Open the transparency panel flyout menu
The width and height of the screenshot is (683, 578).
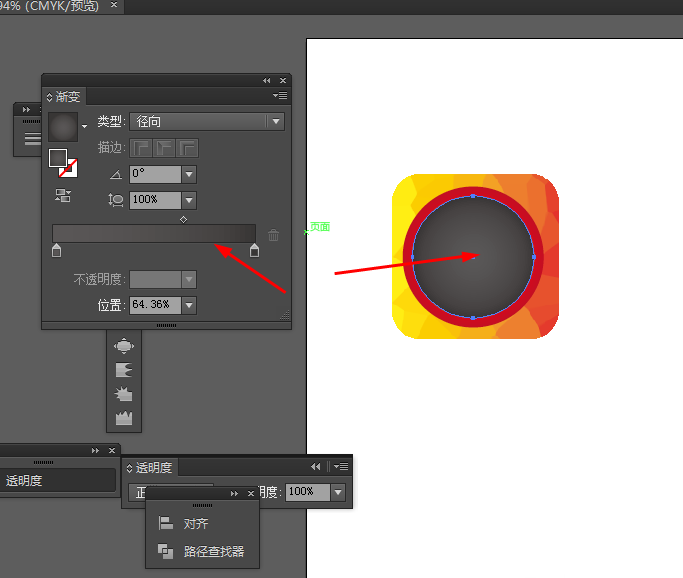pos(341,467)
